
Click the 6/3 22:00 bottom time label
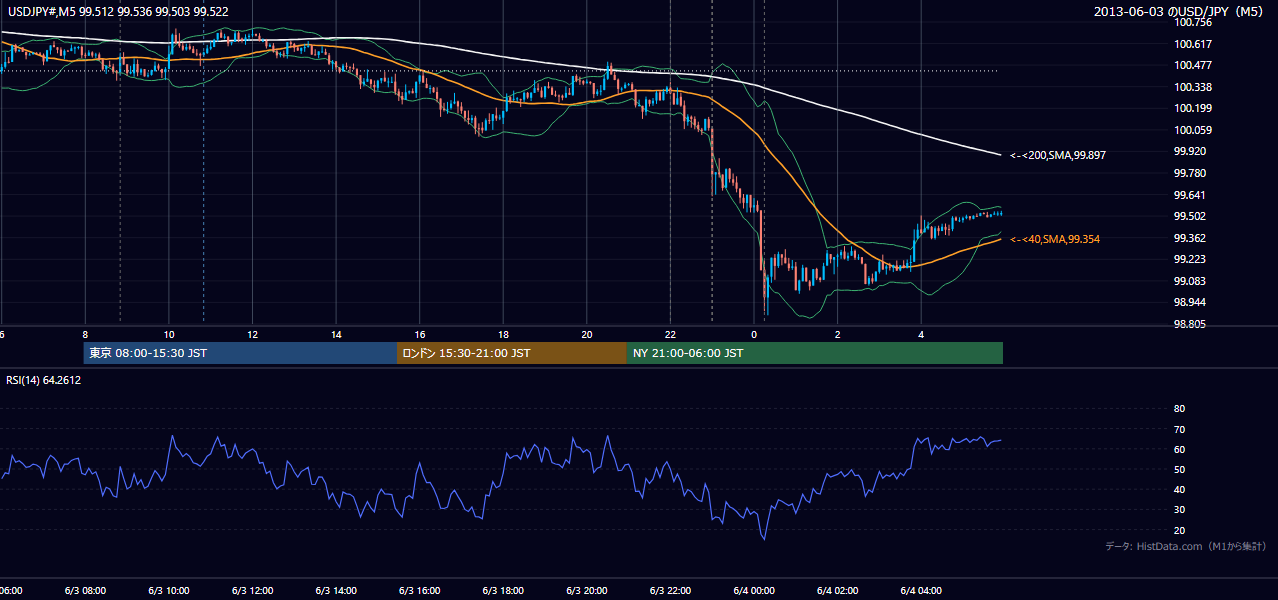[670, 590]
